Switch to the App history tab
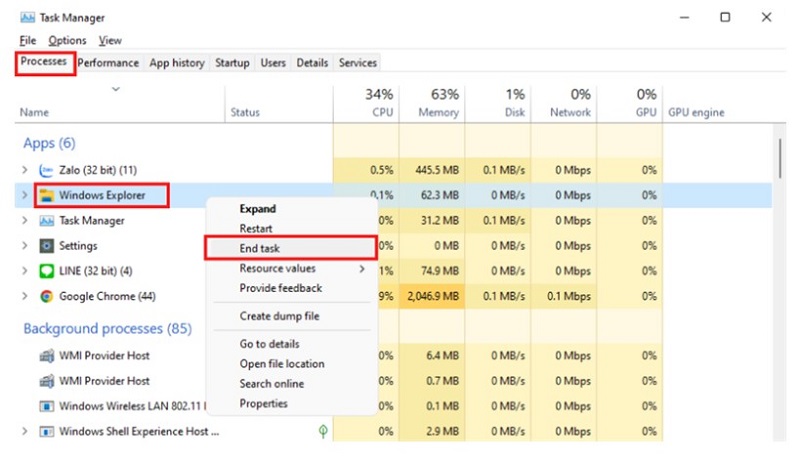The height and width of the screenshot is (459, 800). coord(177,63)
